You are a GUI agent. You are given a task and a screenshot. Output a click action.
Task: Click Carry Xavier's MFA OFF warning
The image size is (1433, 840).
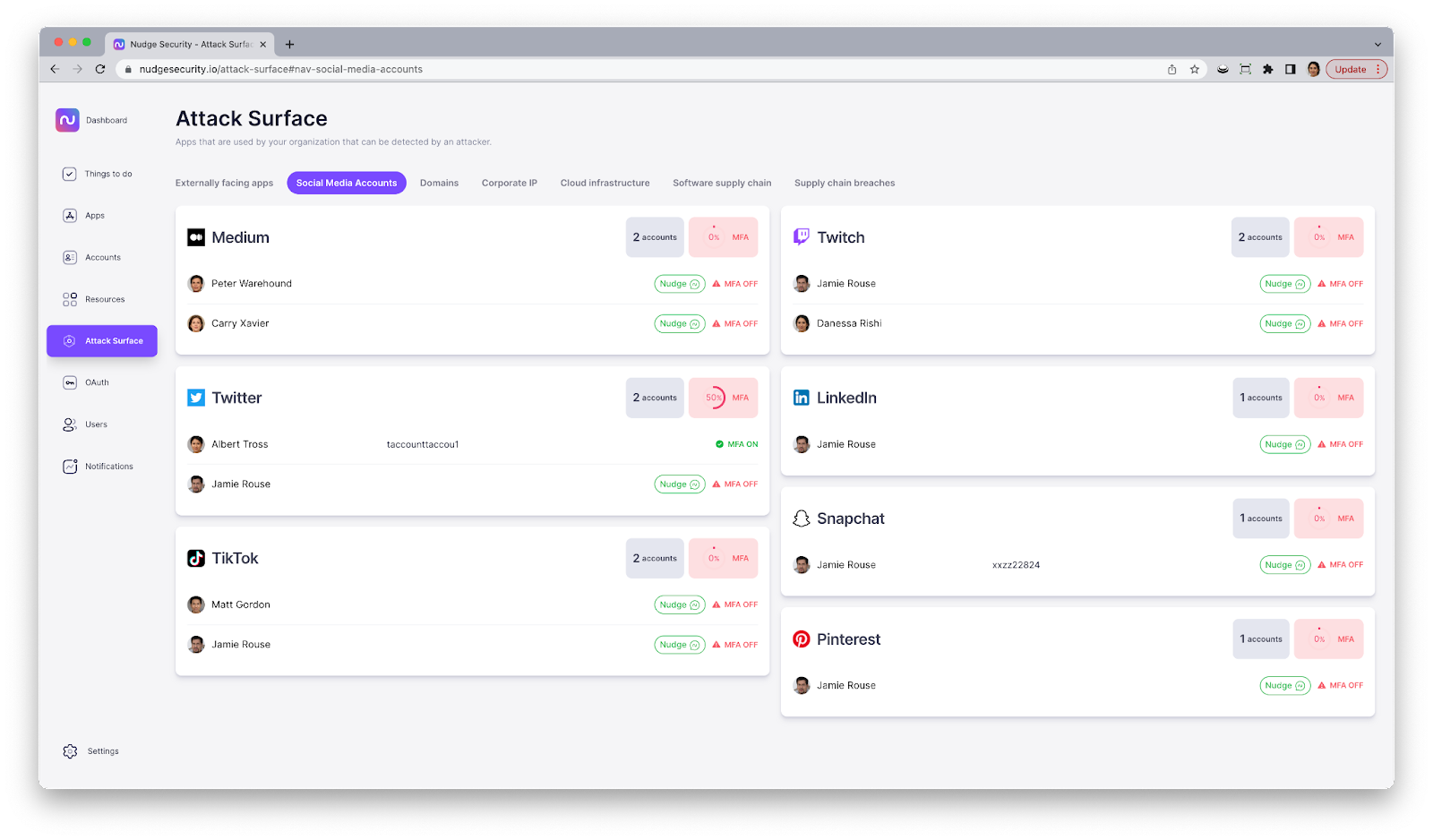tap(735, 324)
